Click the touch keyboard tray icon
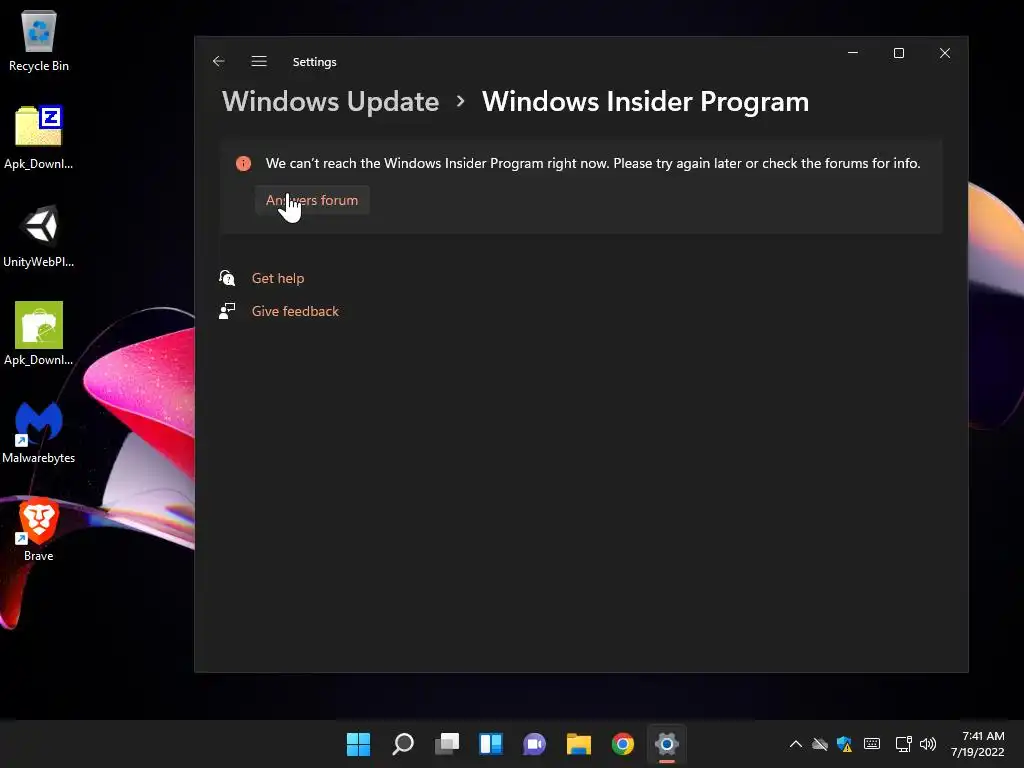The image size is (1024, 768). (872, 744)
